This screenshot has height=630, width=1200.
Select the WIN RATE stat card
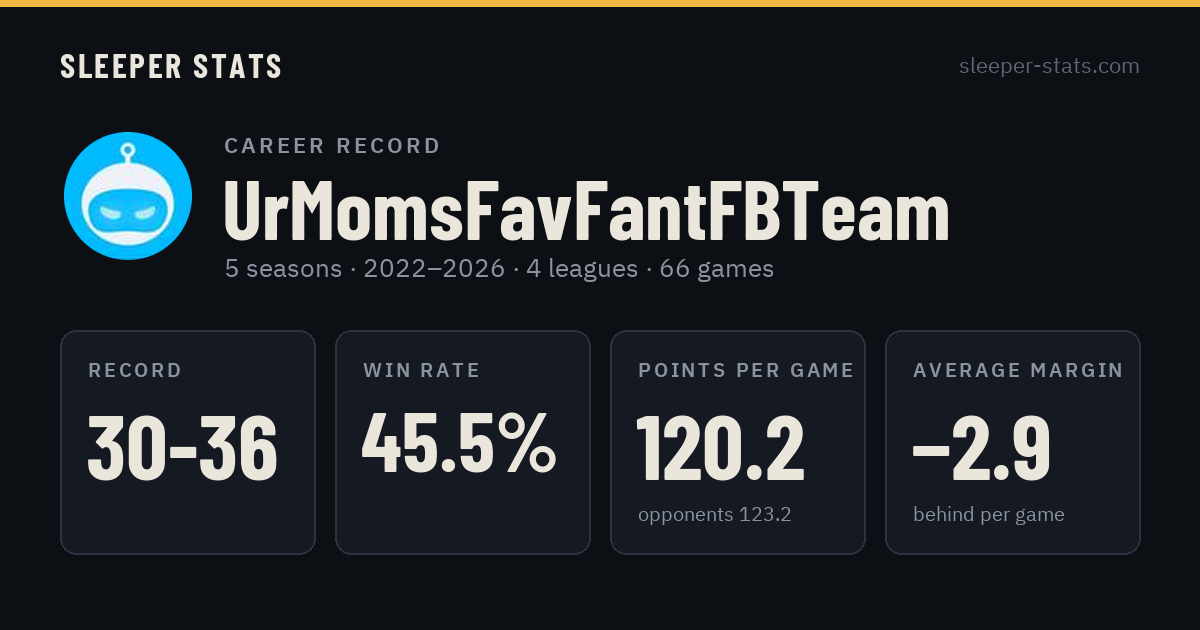click(x=463, y=442)
